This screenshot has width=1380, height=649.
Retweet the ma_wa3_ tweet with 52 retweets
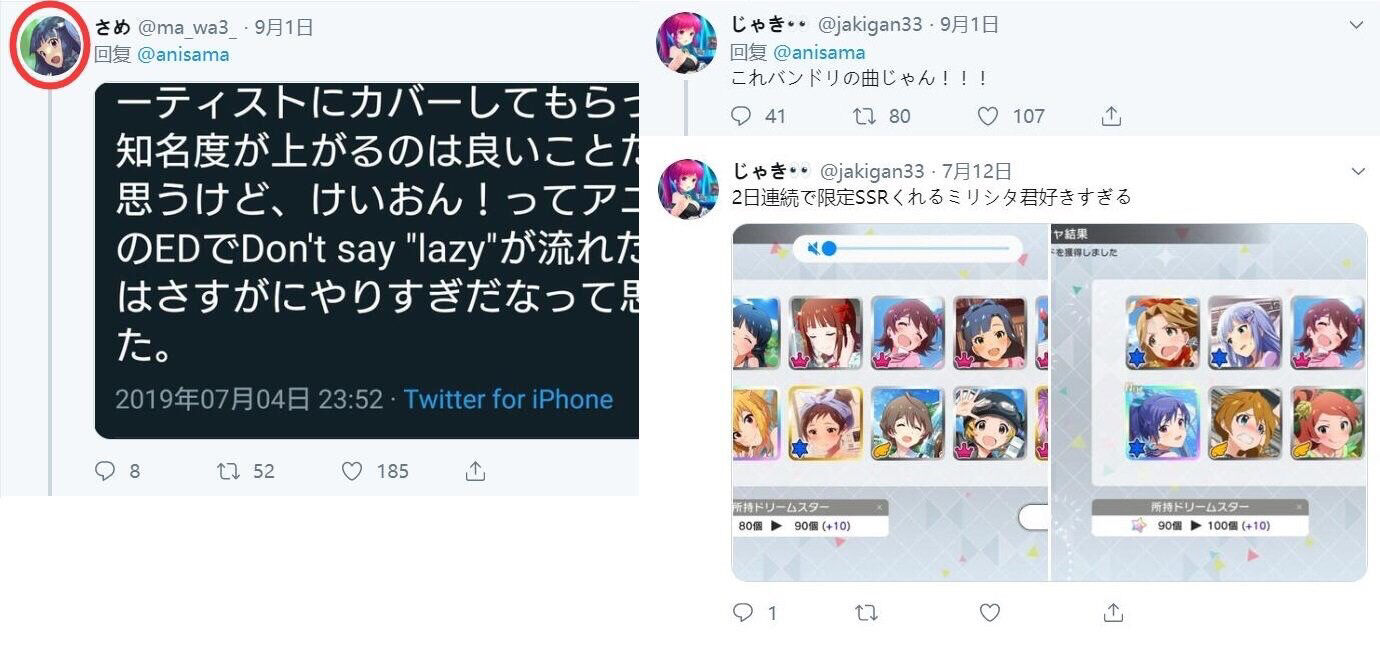click(228, 470)
